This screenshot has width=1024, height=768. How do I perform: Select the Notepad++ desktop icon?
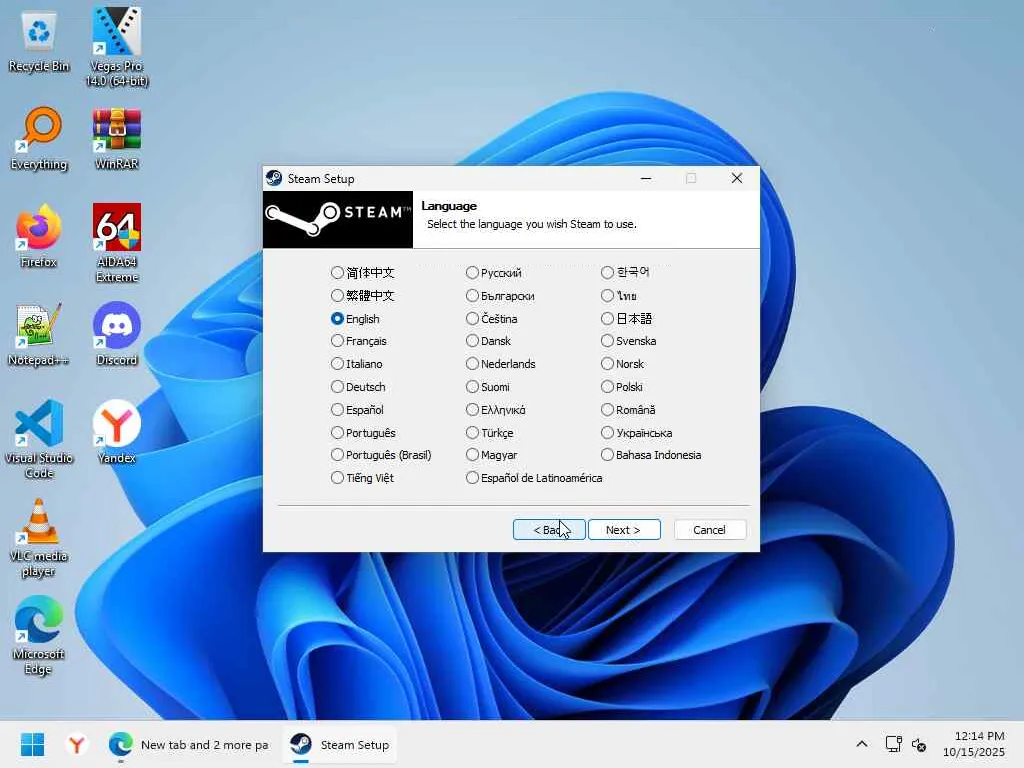[39, 334]
